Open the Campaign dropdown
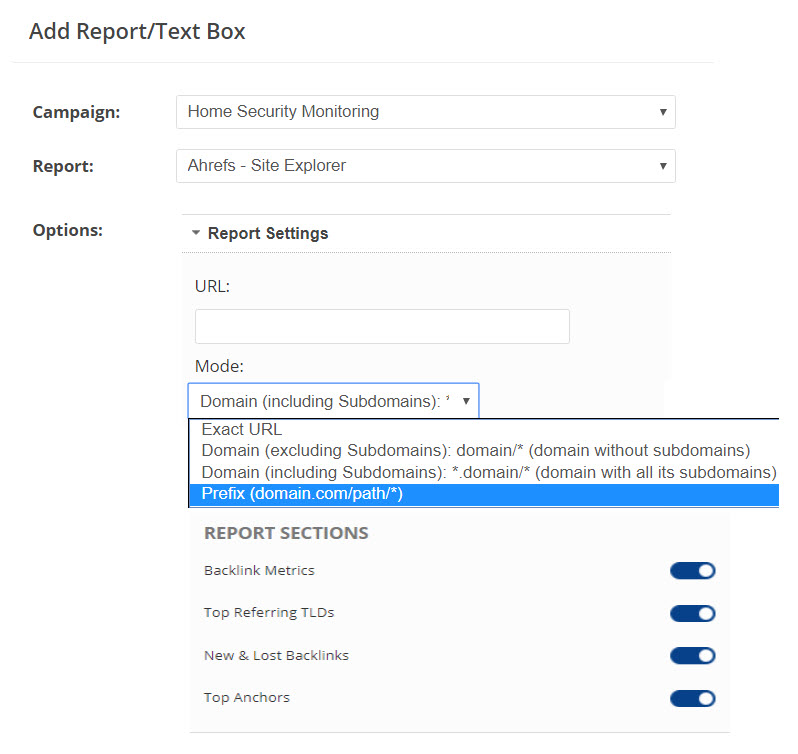 click(x=425, y=112)
